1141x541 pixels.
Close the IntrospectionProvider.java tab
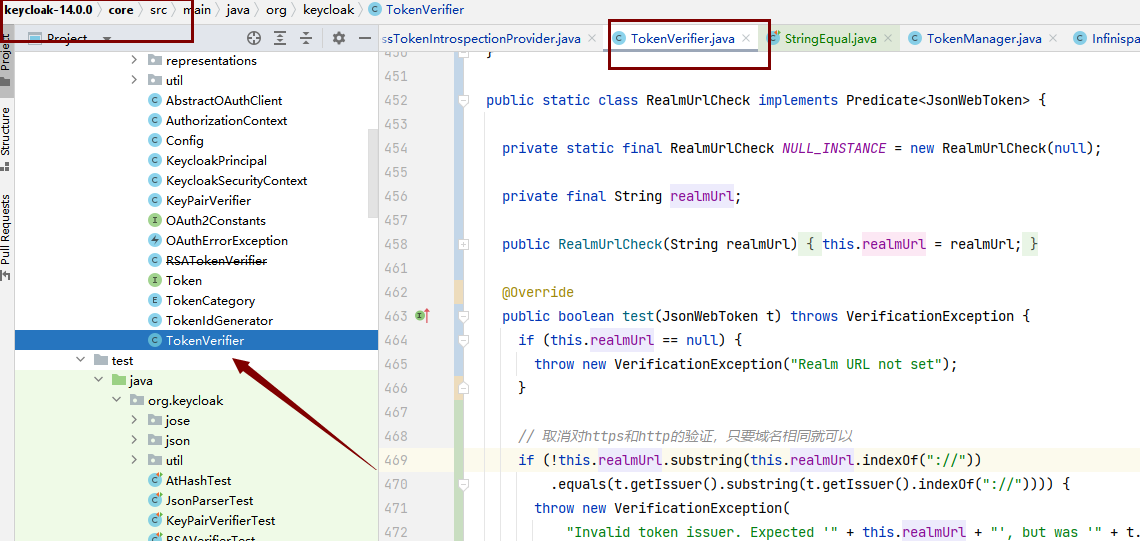[592, 39]
